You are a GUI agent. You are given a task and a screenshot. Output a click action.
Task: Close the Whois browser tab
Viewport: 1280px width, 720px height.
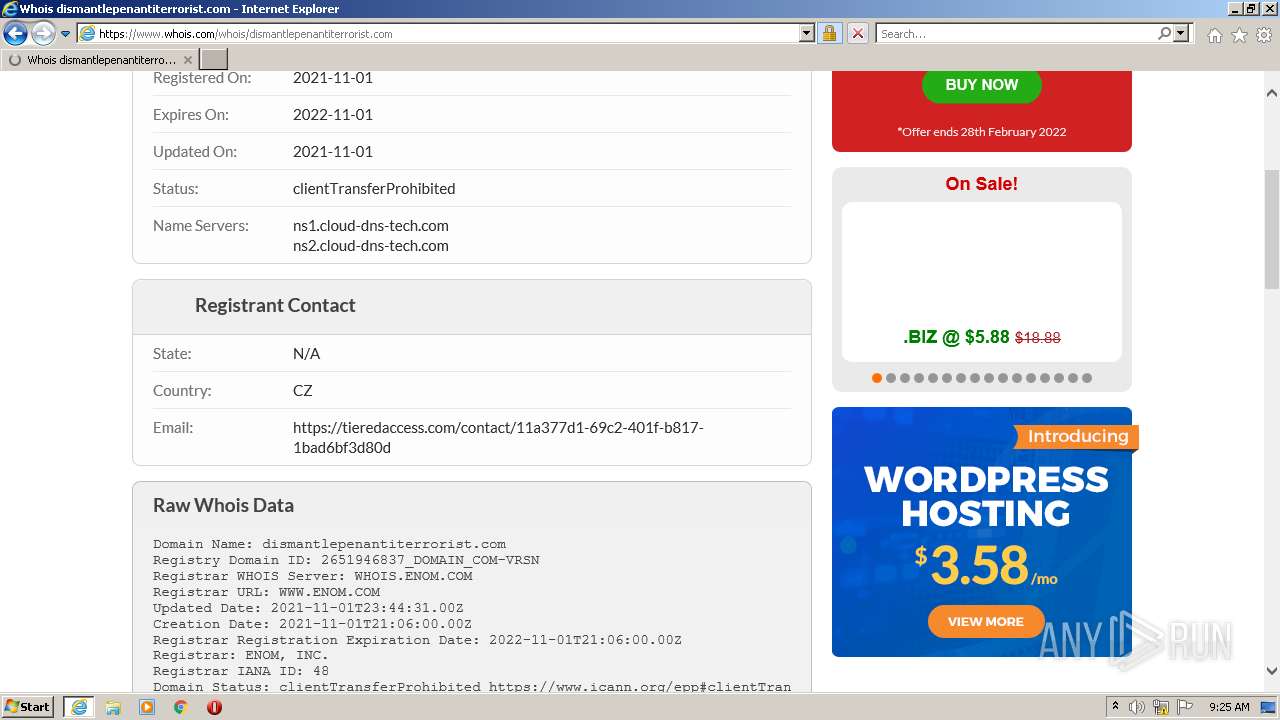187,60
